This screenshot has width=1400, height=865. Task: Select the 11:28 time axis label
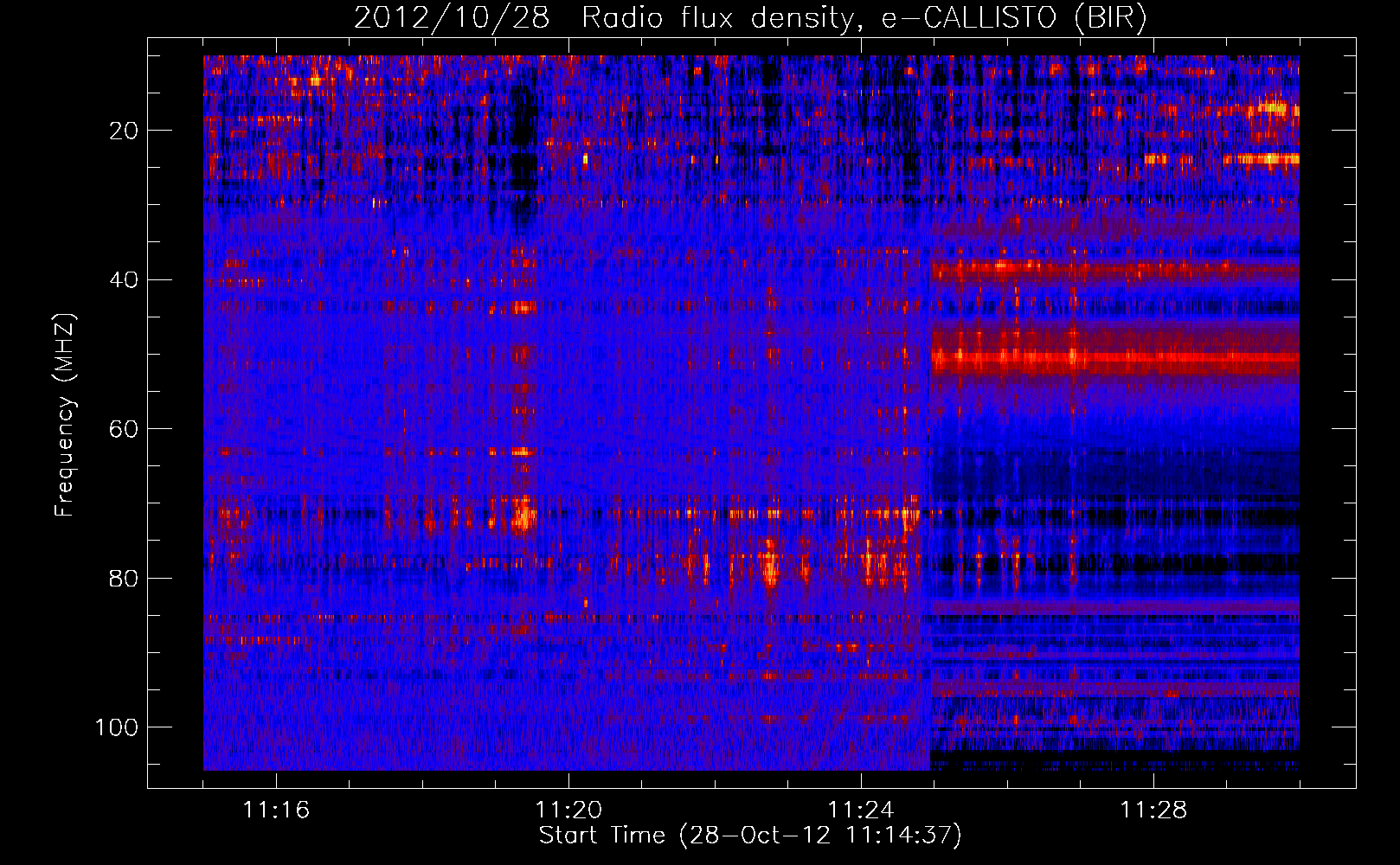[1153, 810]
